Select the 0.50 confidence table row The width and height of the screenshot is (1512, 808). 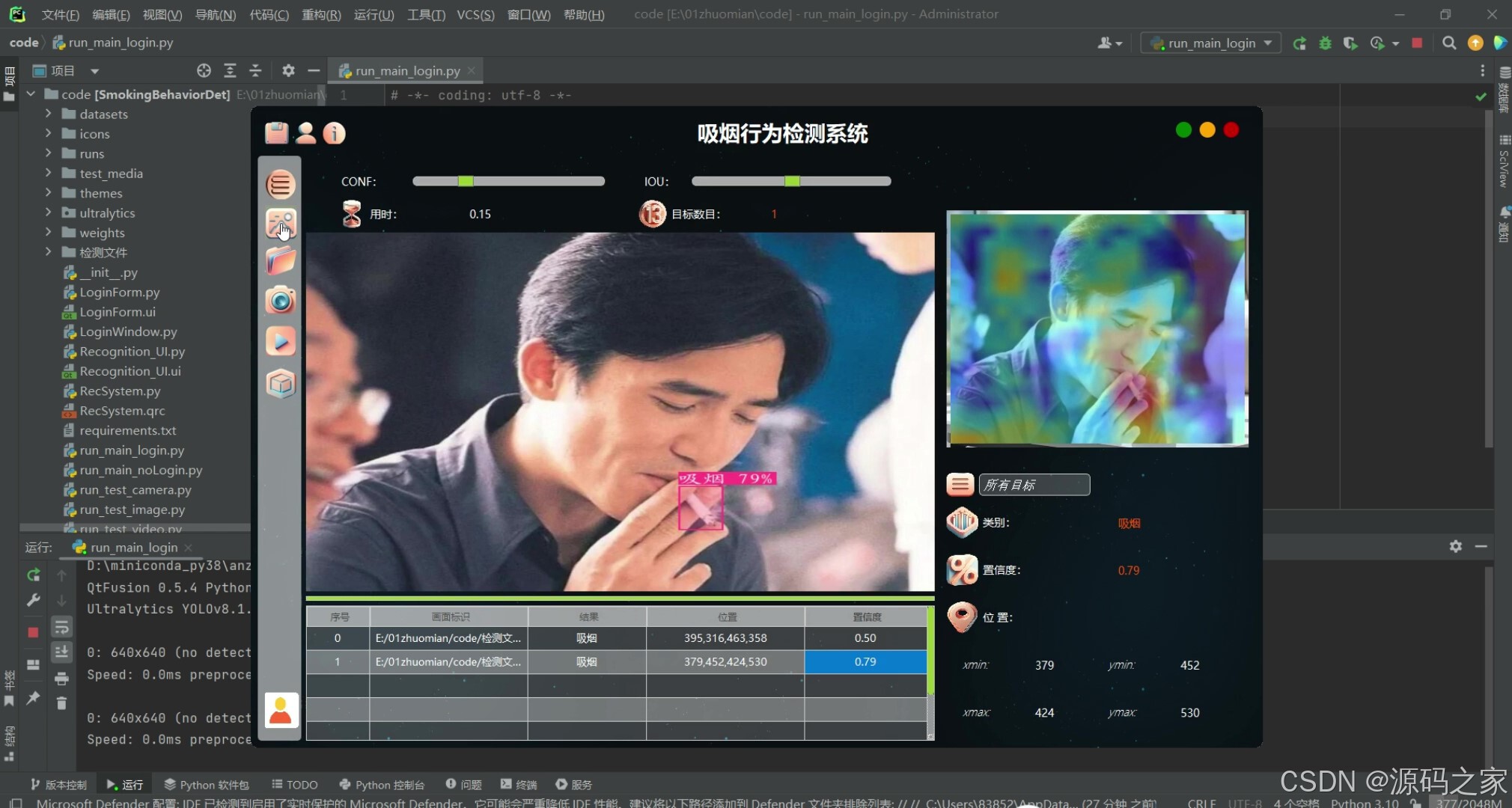(x=865, y=638)
